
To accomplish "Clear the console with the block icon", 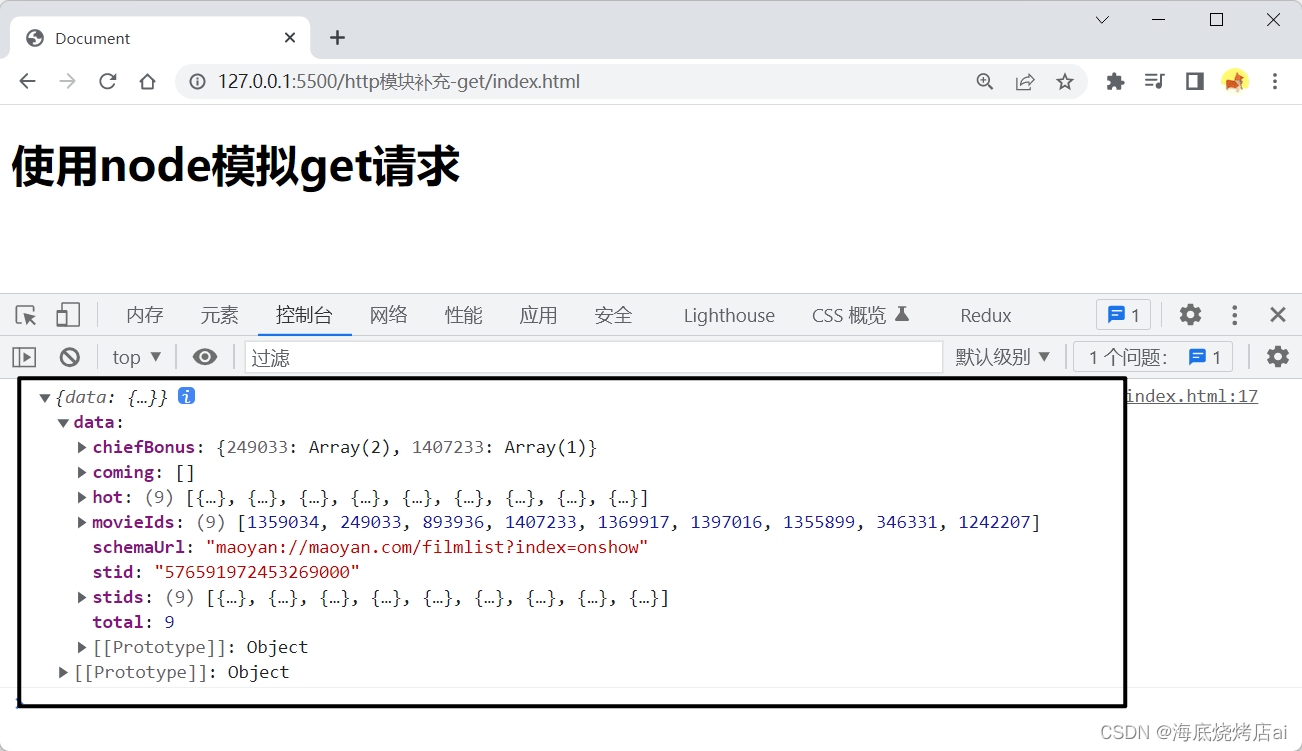I will 69,357.
